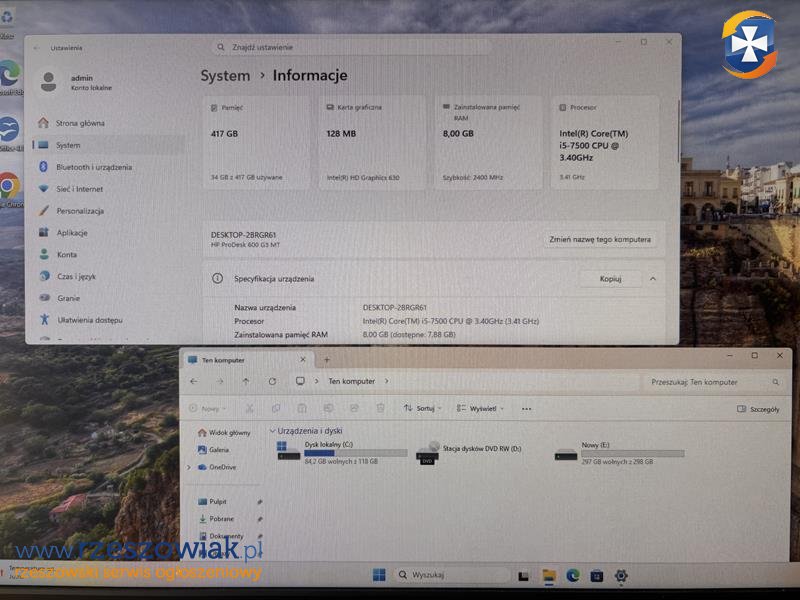Image resolution: width=800 pixels, height=600 pixels.
Task: Open Google Chrome desktop shortcut
Action: coord(9,186)
